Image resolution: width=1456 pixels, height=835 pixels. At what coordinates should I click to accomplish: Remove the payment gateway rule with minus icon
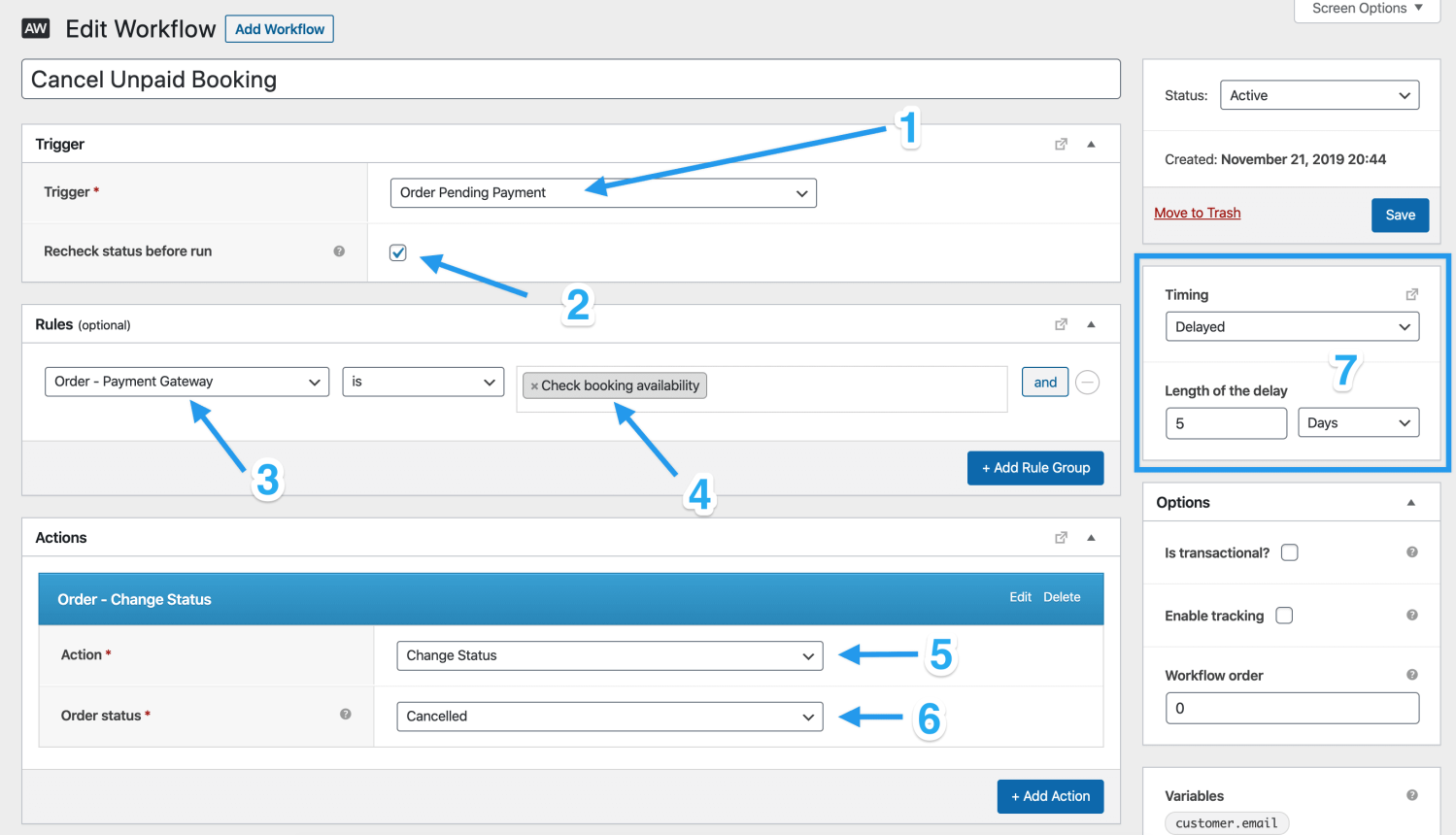tap(1087, 382)
